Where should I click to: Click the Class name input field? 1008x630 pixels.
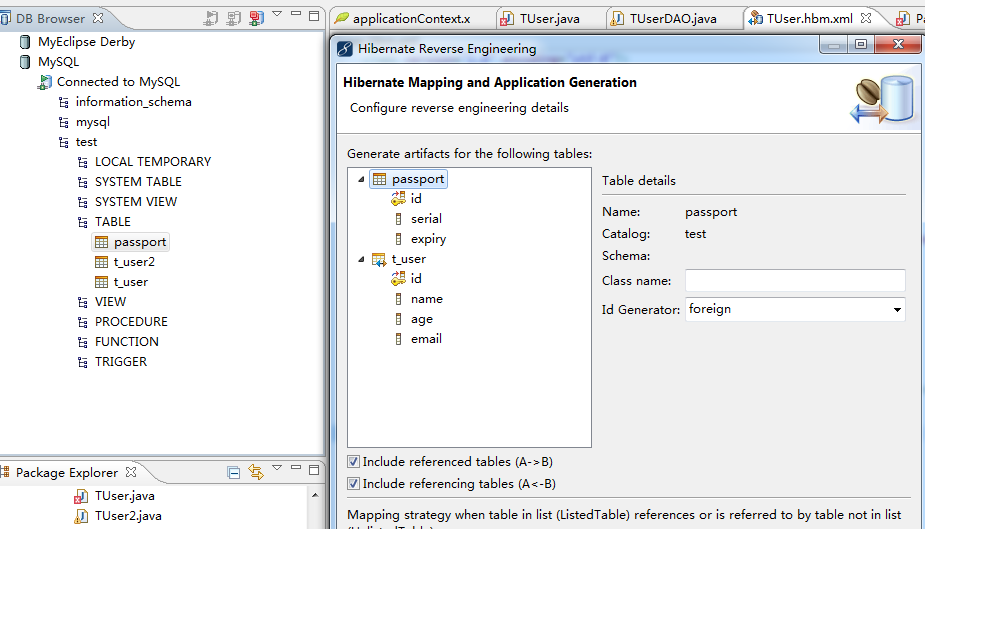(x=795, y=281)
